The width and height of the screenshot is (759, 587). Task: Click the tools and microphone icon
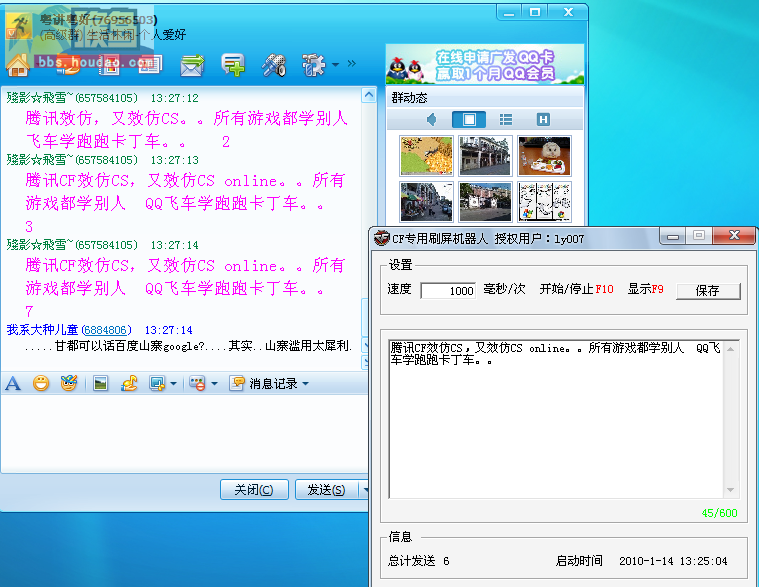274,65
